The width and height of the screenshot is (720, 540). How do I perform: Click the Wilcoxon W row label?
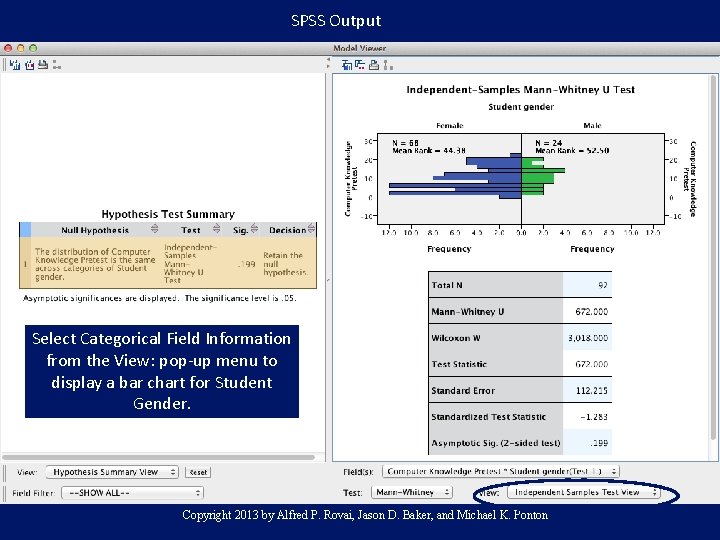coord(456,338)
